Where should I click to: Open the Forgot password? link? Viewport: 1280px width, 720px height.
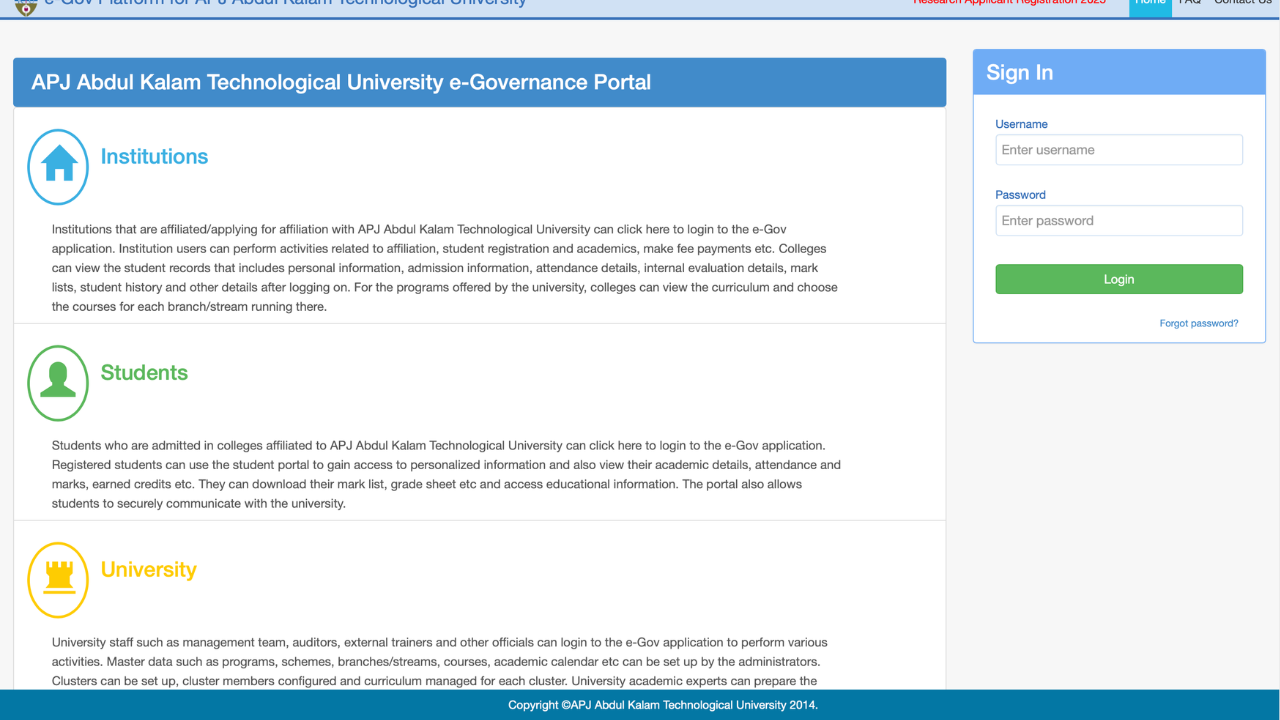pyautogui.click(x=1199, y=324)
